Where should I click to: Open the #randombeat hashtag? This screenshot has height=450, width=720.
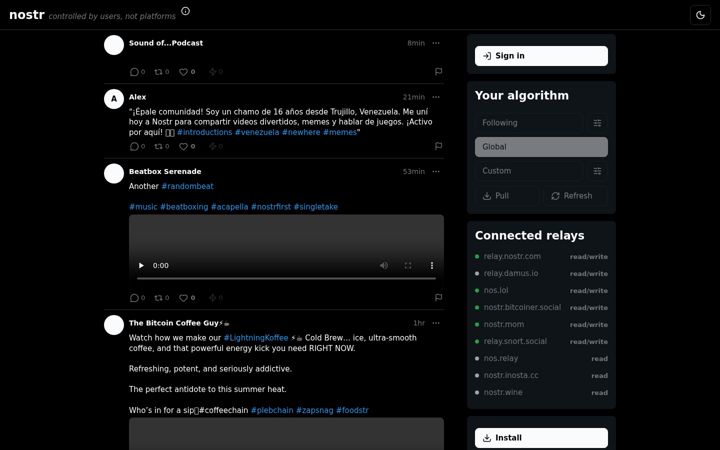(187, 186)
